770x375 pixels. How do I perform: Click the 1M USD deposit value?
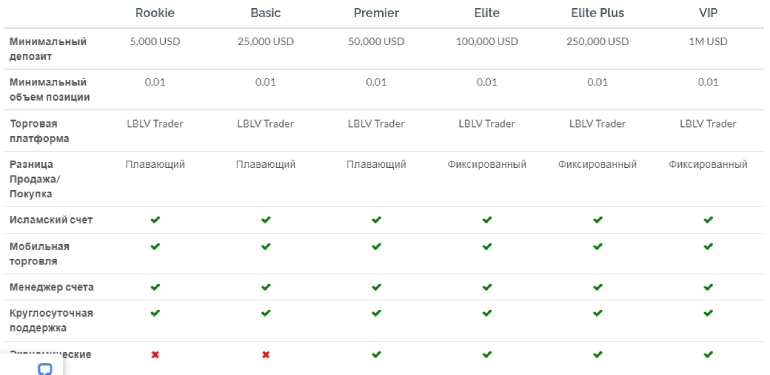(x=708, y=42)
